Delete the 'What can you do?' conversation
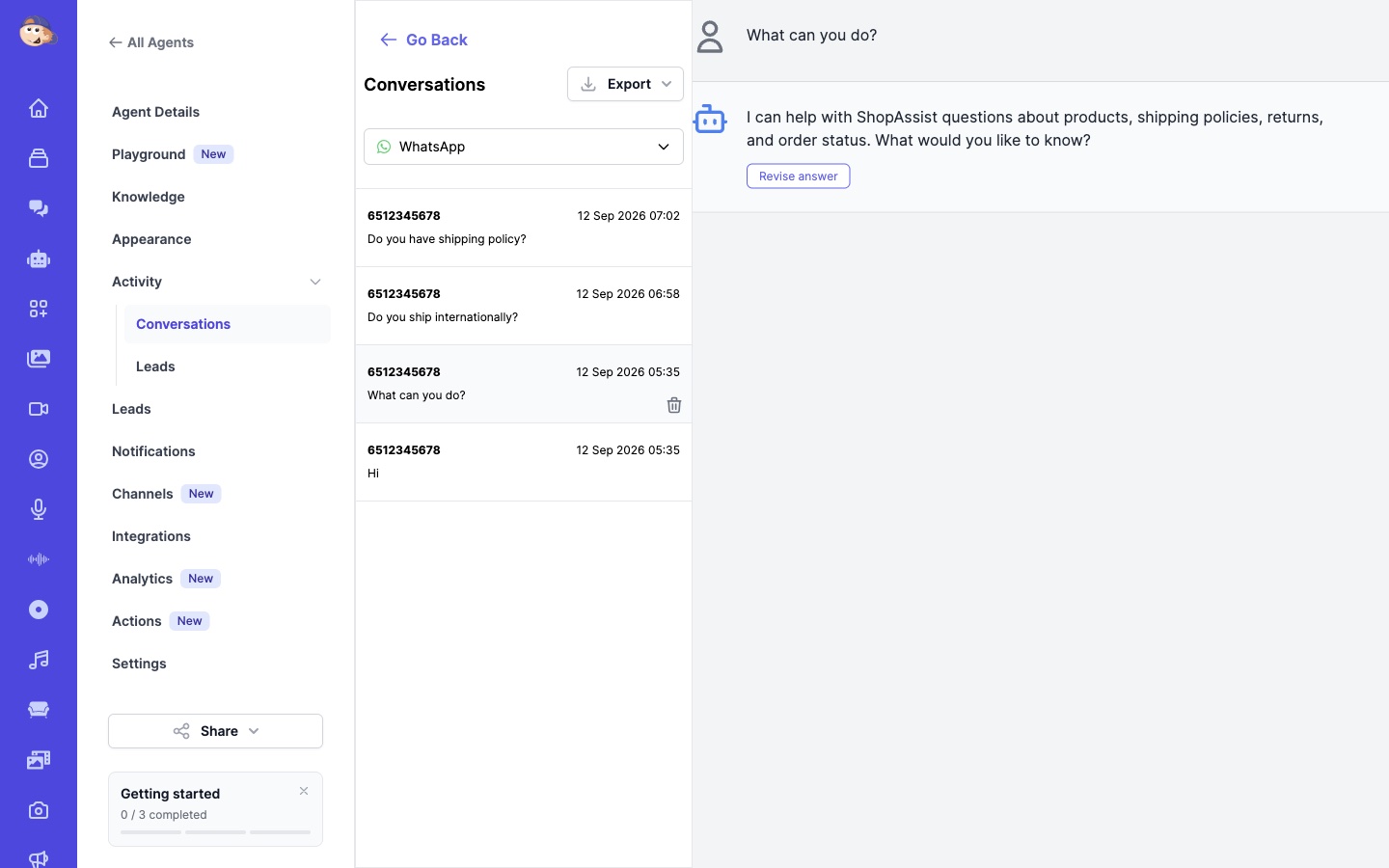This screenshot has height=868, width=1389. point(674,405)
